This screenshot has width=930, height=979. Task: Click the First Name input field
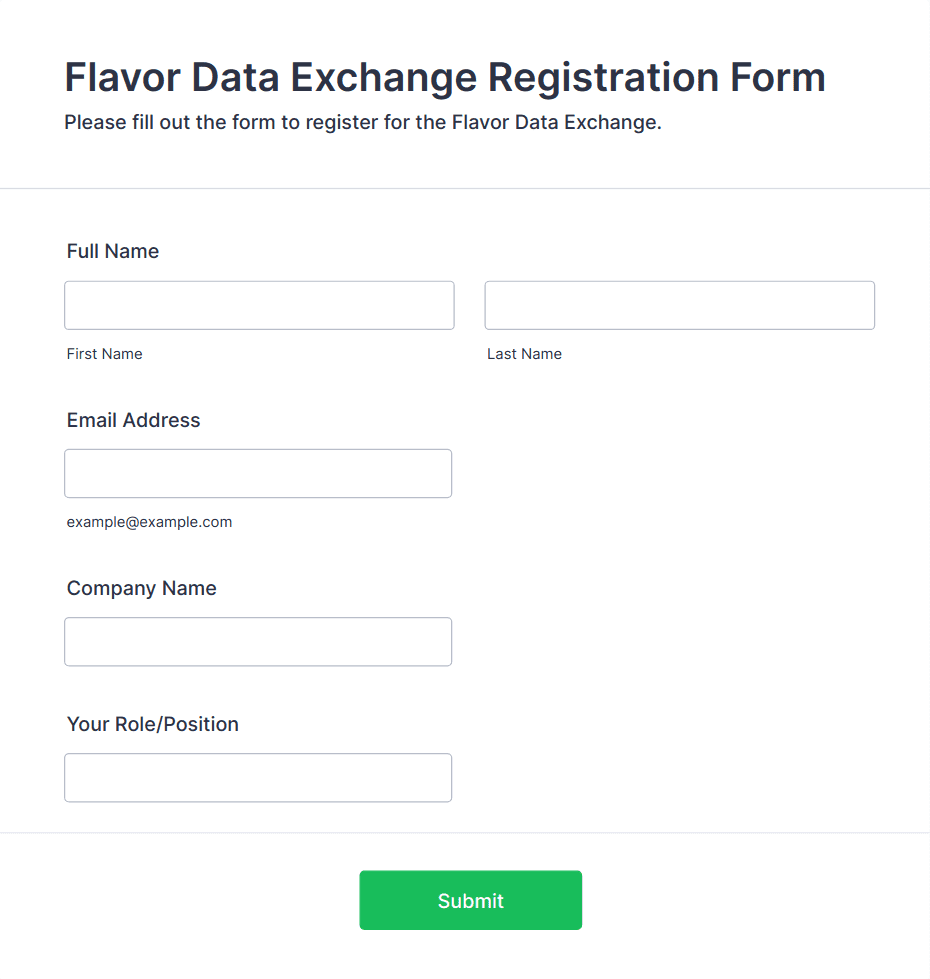point(259,305)
